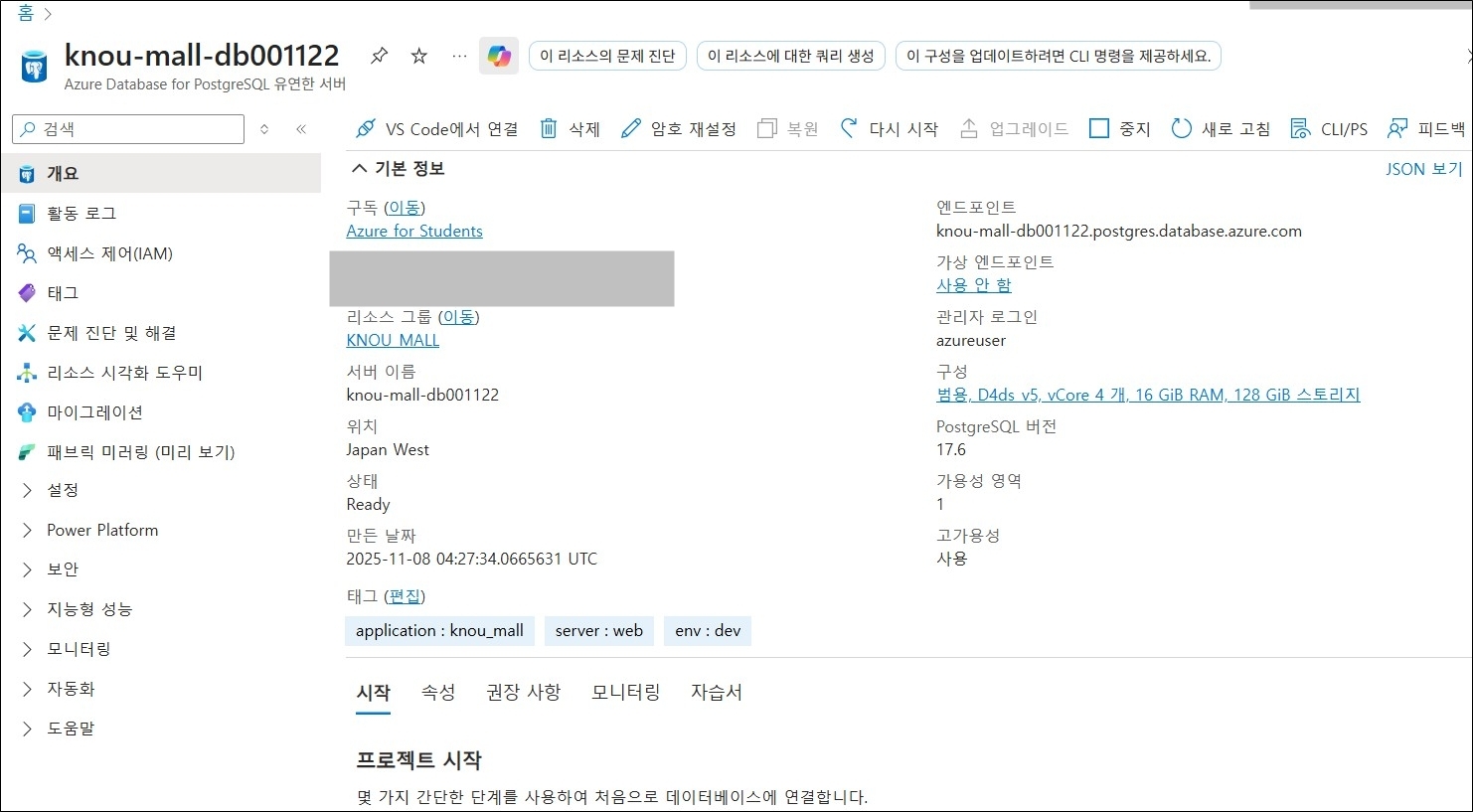Open the 태그 tags sidebar icon
Image resolution: width=1473 pixels, height=812 pixels.
click(27, 293)
